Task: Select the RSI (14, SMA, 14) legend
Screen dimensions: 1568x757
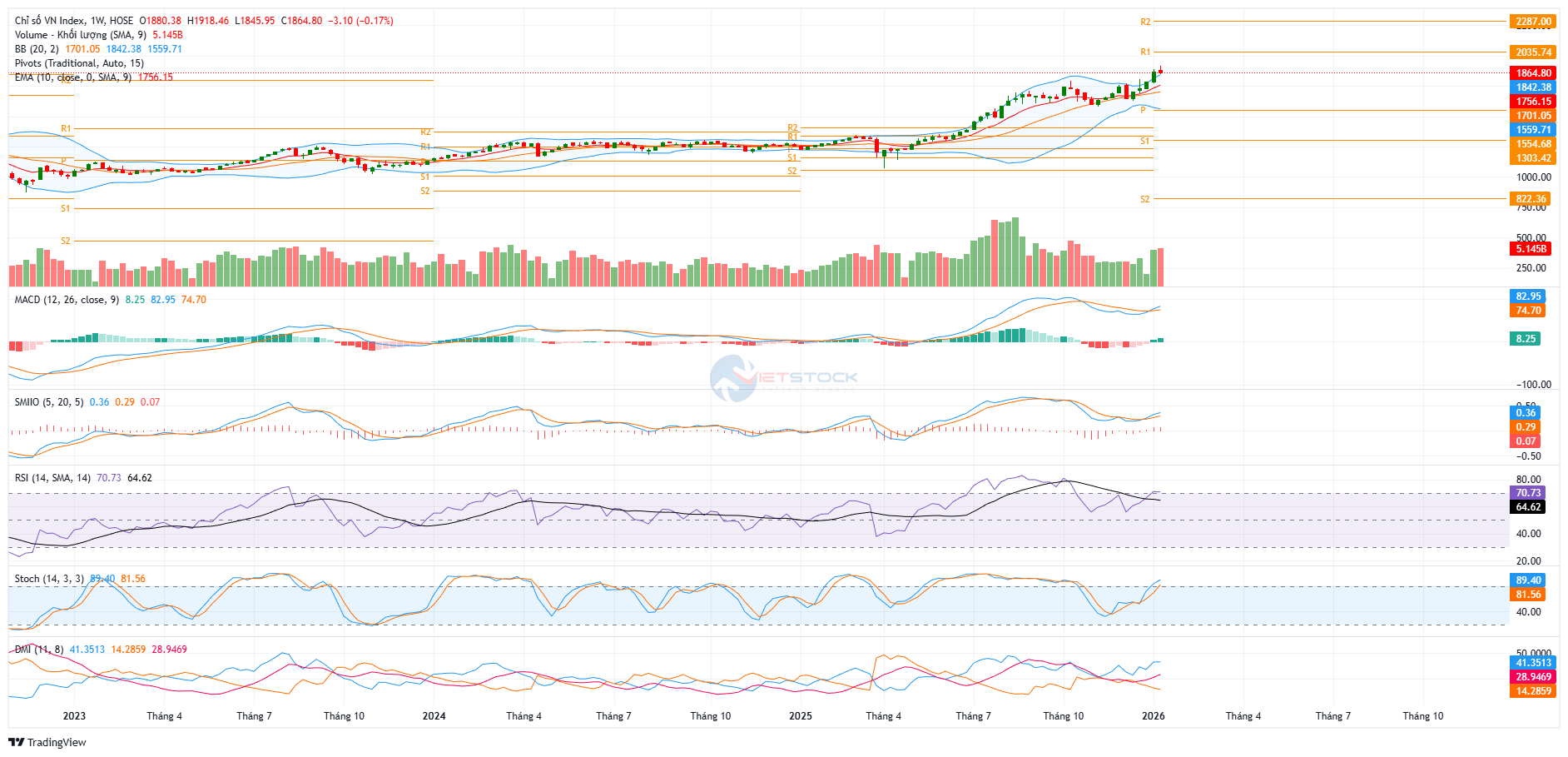Action: [x=52, y=478]
